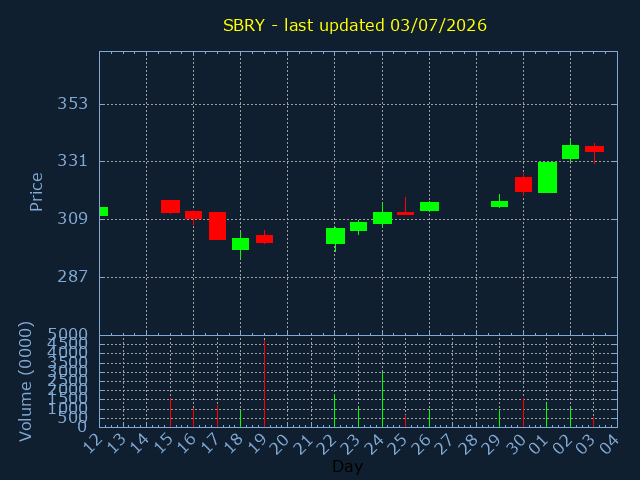Screen dimensions: 640x480
Task: Click the green candlestick for day 22
Action: point(335,236)
